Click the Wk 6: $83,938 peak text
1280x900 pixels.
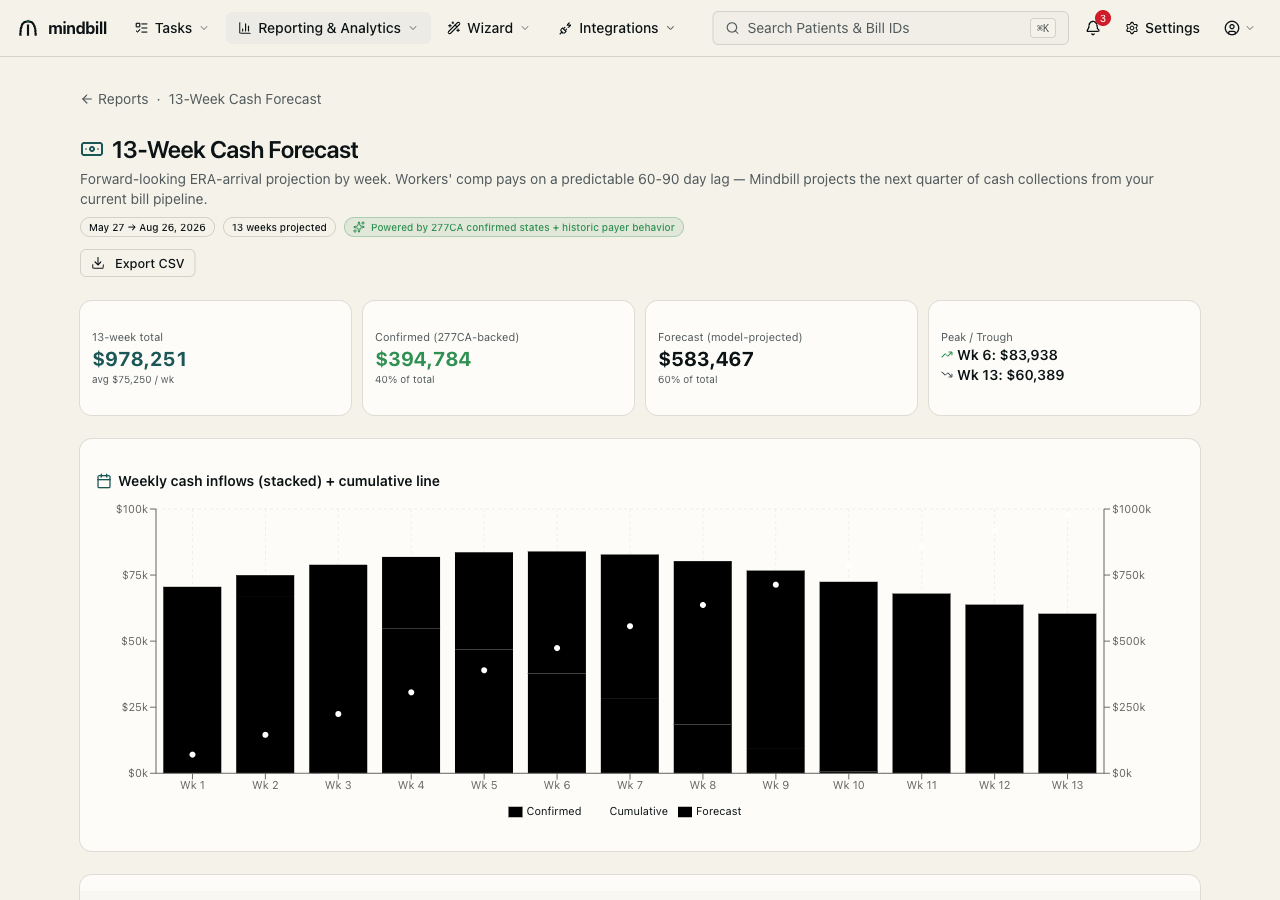pos(1007,355)
